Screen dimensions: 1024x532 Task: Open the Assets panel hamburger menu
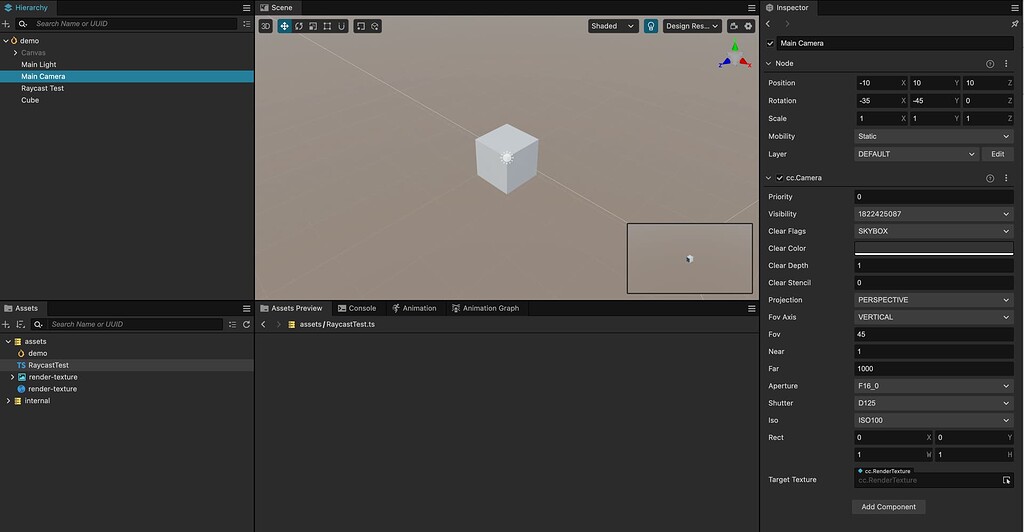tap(246, 309)
